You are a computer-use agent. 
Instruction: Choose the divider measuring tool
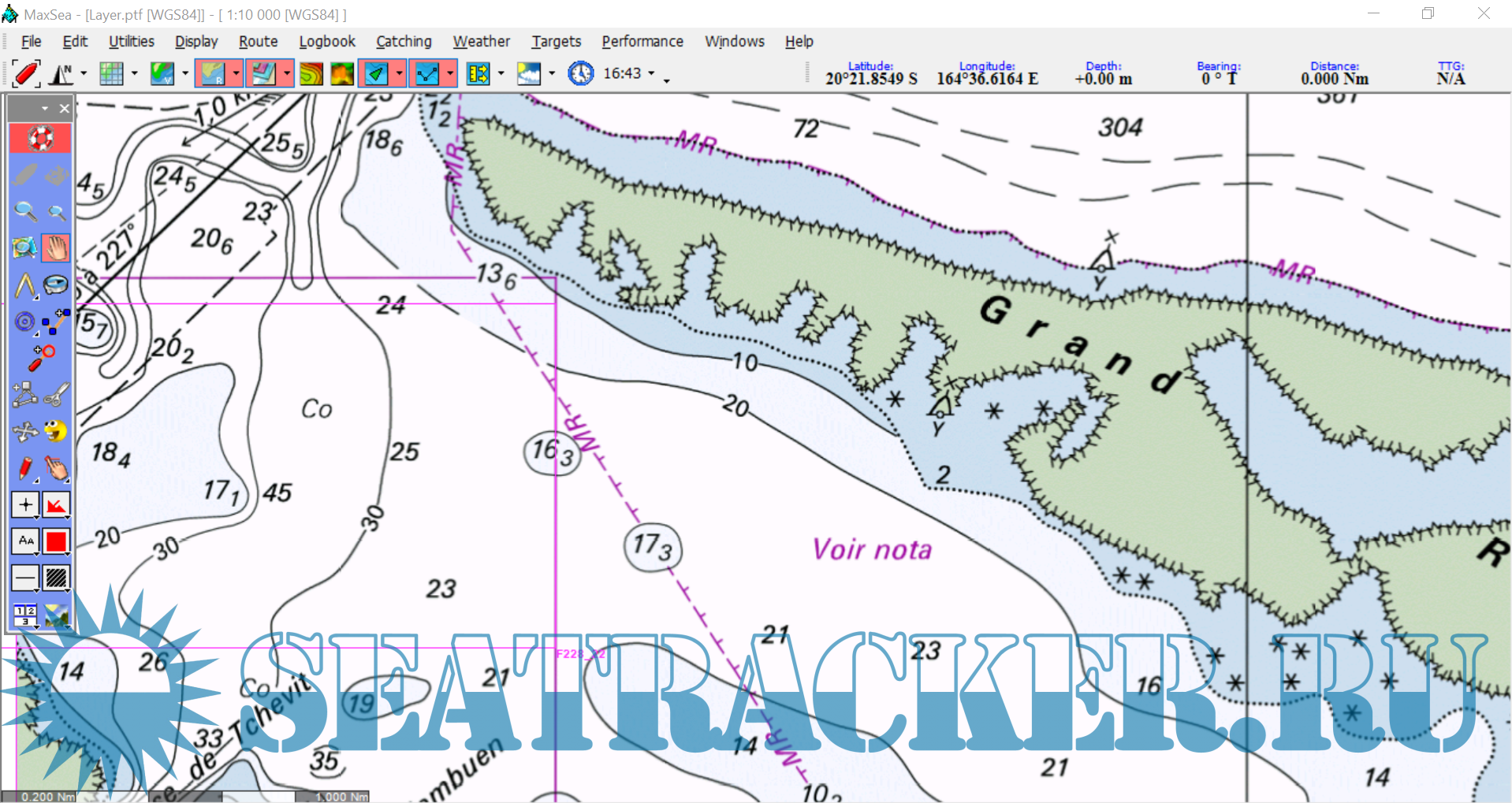25,285
